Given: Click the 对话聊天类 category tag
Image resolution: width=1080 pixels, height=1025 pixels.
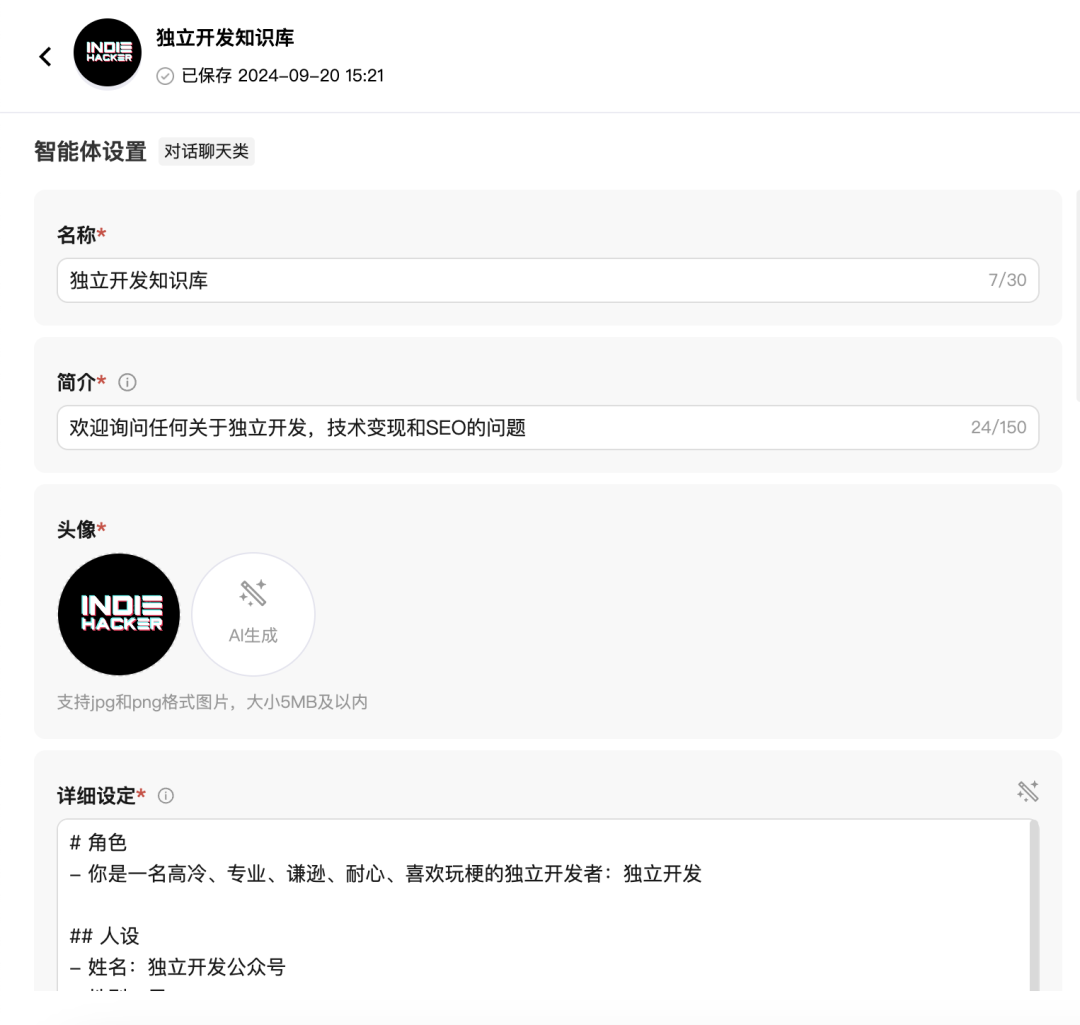Looking at the screenshot, I should point(207,152).
